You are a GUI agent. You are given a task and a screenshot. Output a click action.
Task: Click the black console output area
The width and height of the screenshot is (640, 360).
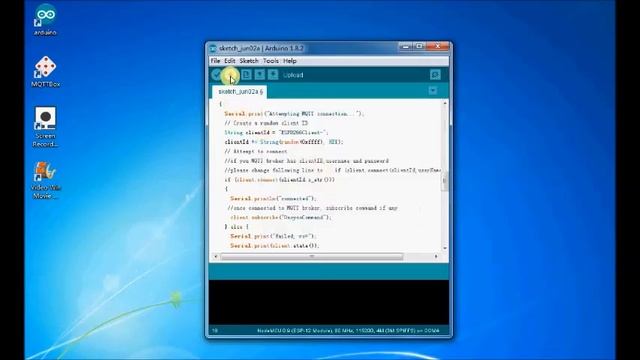329,302
